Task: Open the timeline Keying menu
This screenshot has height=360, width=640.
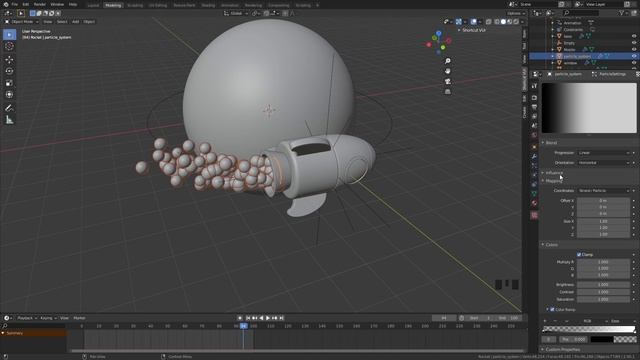Action: click(x=48, y=318)
